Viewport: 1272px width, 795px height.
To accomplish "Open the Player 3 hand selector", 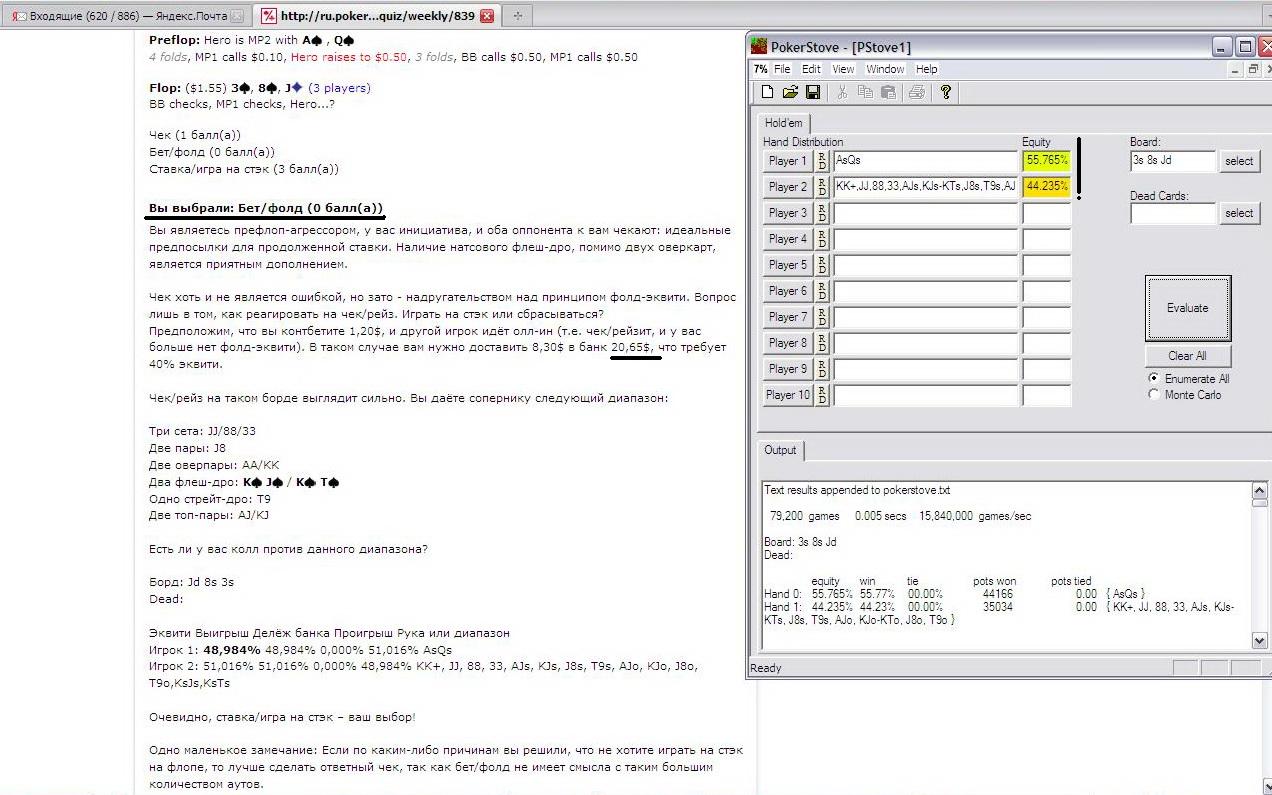I will [x=788, y=213].
